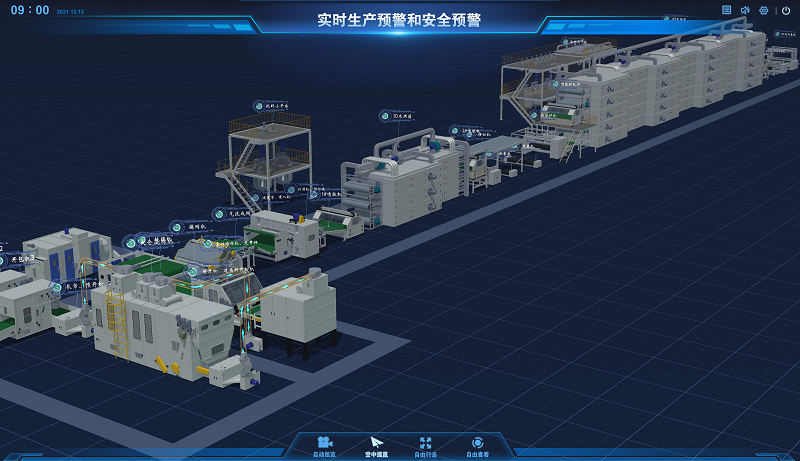Select the 气流成网 equipment label
The height and width of the screenshot is (461, 800).
click(234, 212)
